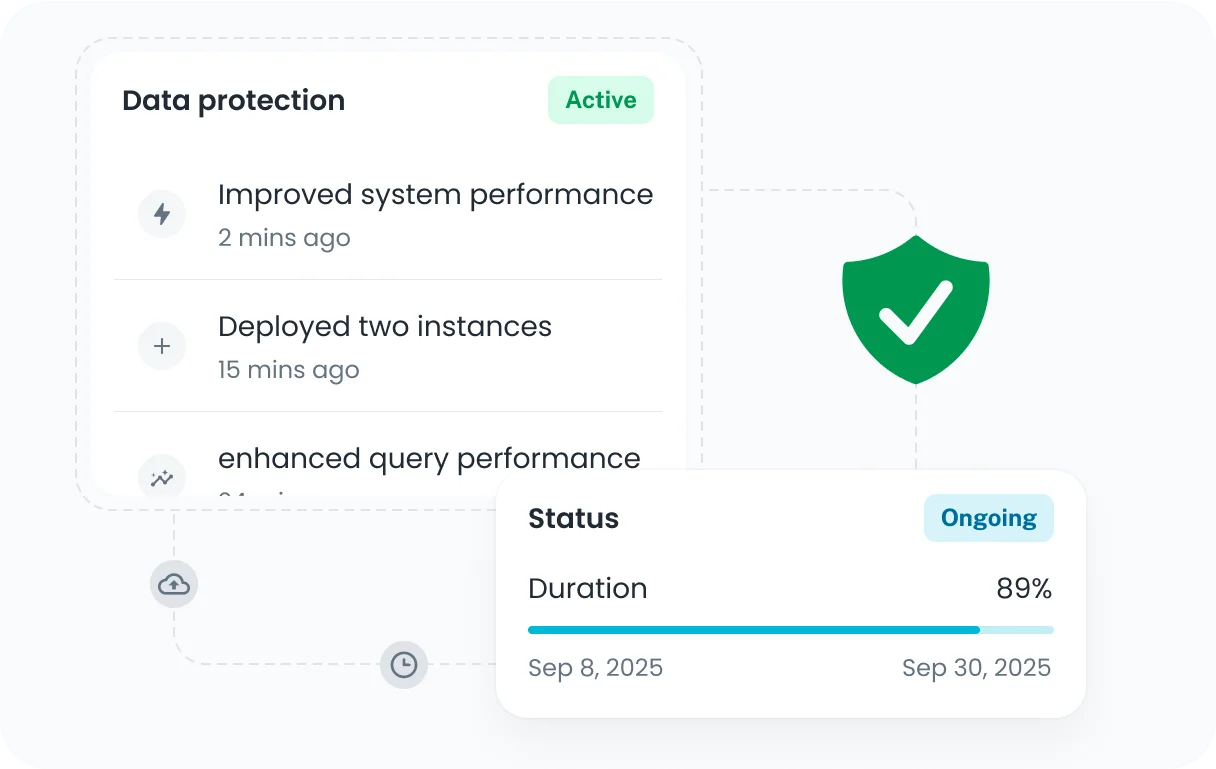1216x769 pixels.
Task: Click the green shield checkmark icon
Action: (915, 309)
